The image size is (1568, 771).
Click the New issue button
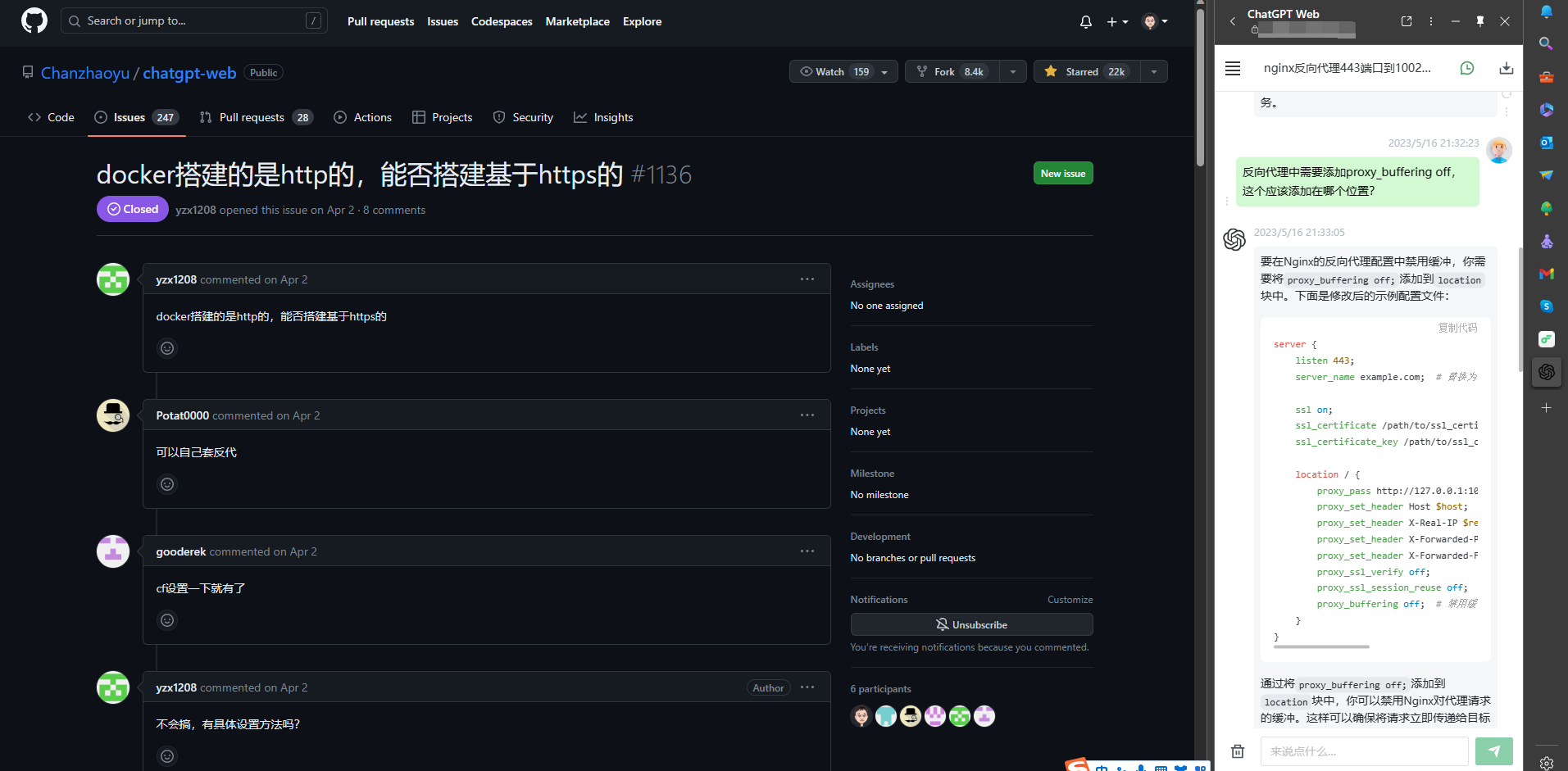(1062, 173)
